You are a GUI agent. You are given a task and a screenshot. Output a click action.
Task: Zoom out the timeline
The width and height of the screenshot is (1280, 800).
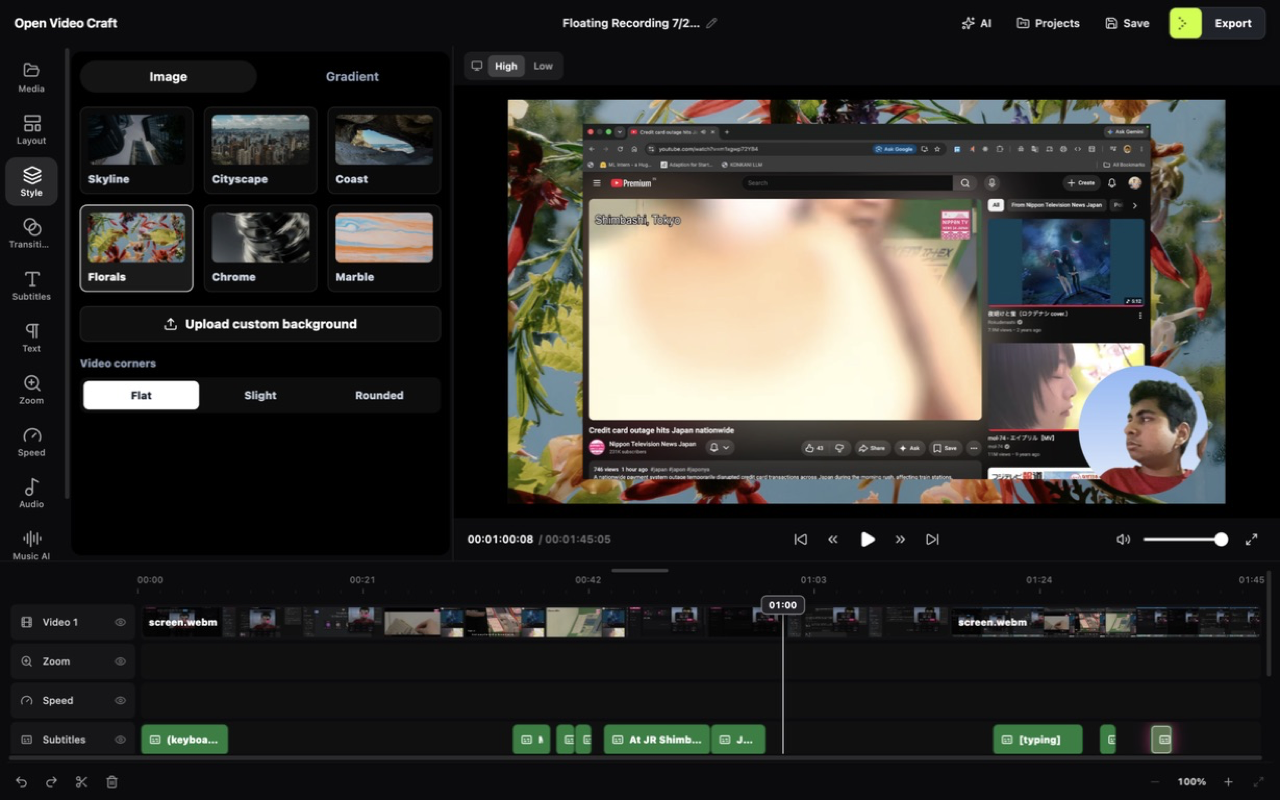[x=1155, y=782]
